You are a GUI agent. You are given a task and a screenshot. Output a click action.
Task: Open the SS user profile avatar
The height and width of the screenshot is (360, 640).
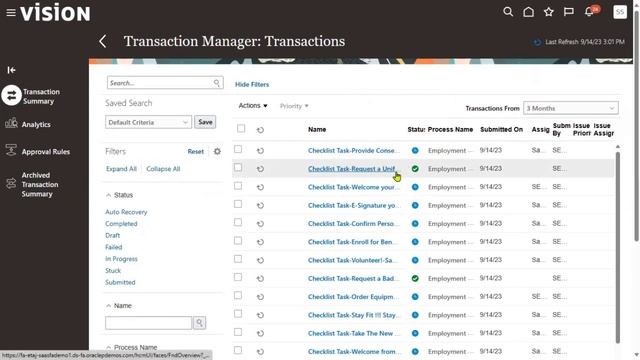tap(620, 12)
